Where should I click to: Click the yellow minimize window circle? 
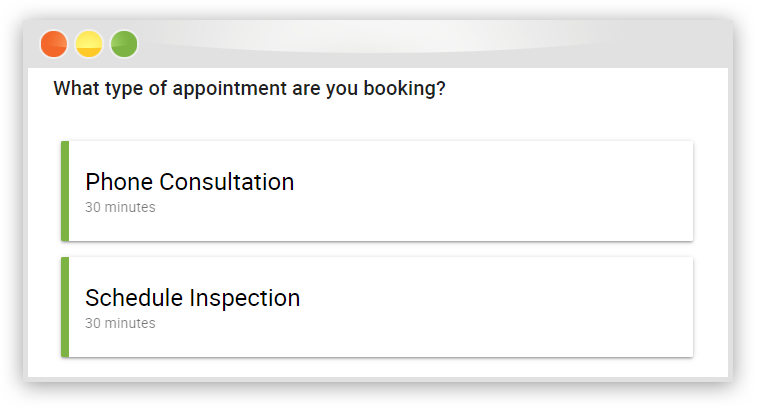(89, 44)
